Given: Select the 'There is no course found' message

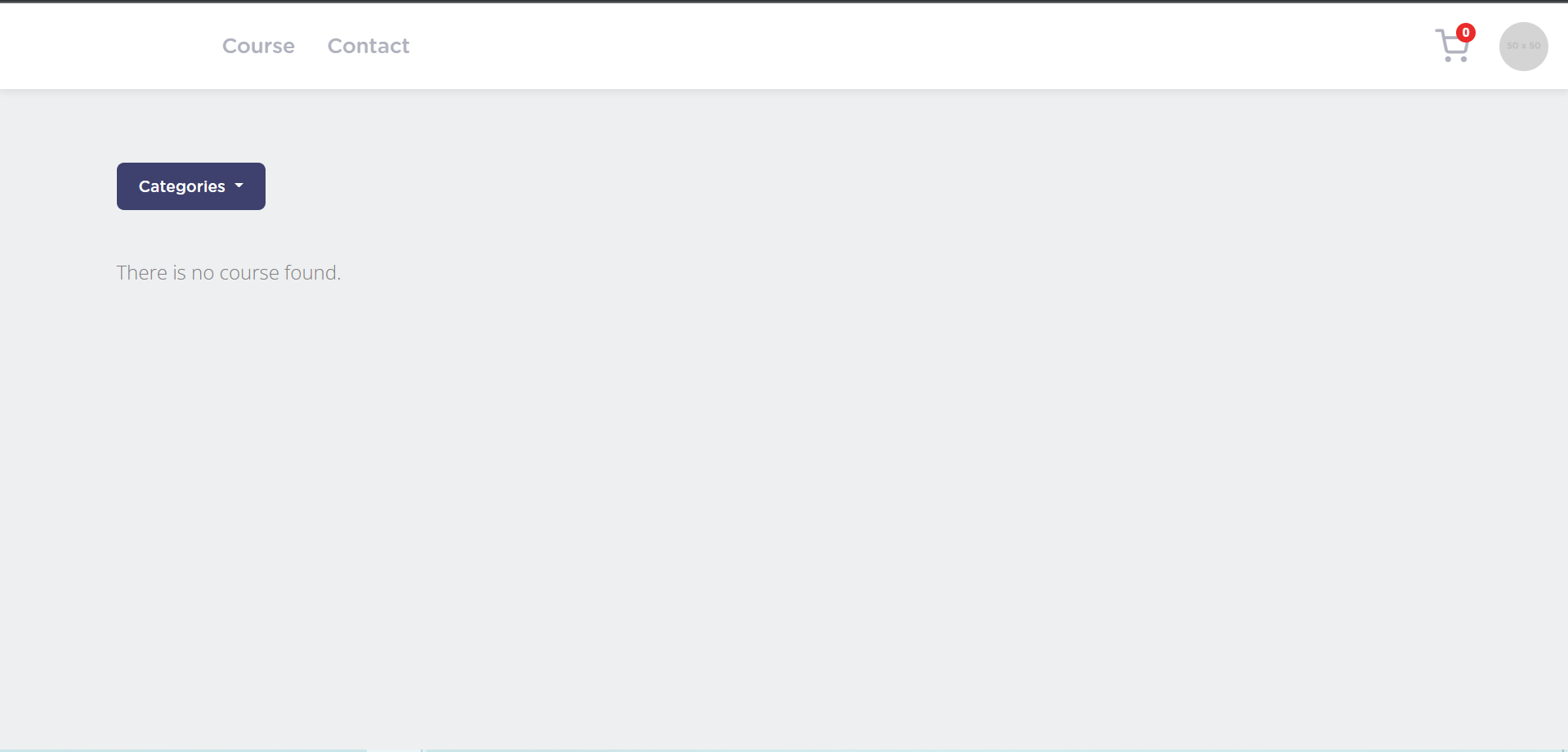Looking at the screenshot, I should coord(229,272).
